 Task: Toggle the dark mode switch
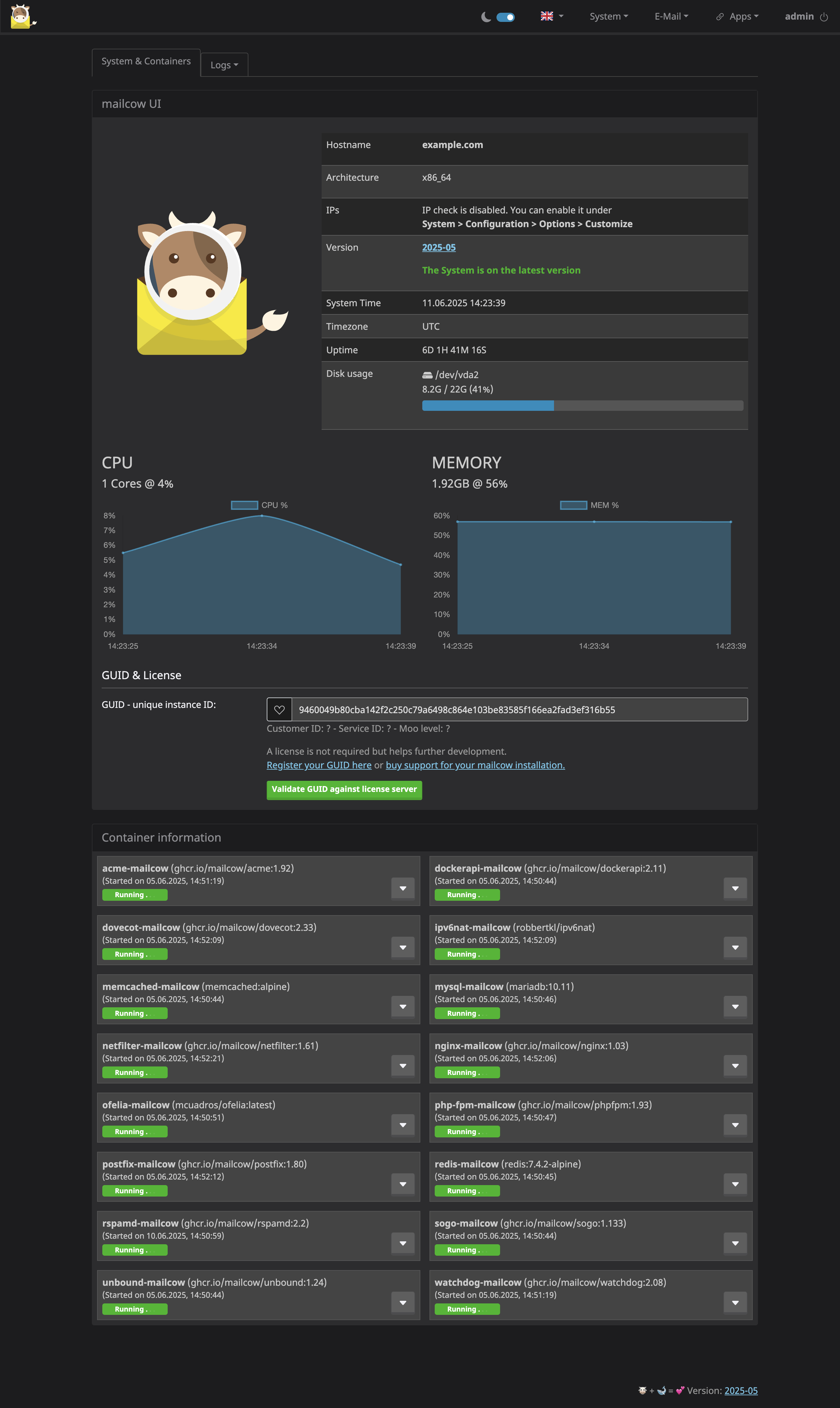[506, 17]
